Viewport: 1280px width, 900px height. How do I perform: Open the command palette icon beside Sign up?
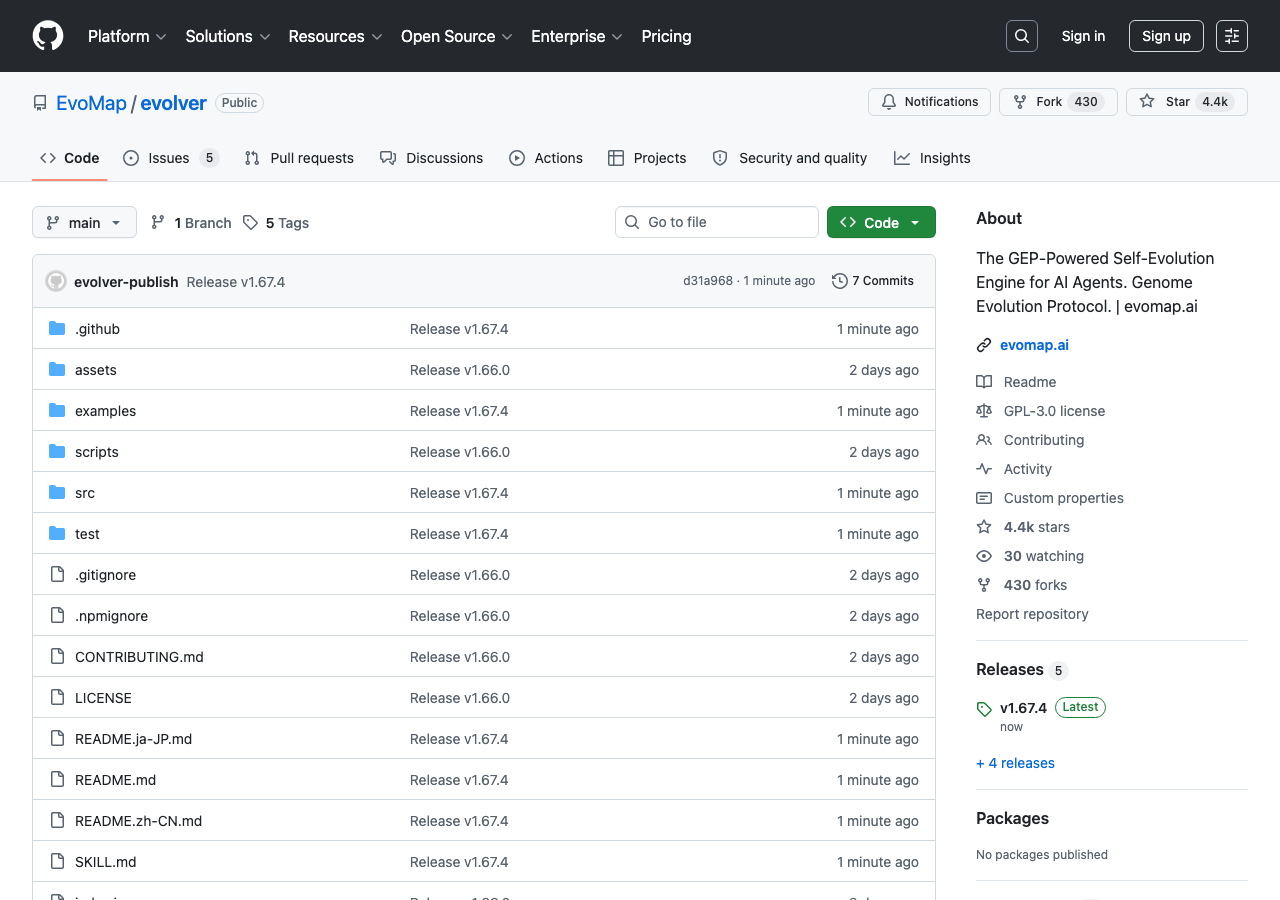(1231, 35)
